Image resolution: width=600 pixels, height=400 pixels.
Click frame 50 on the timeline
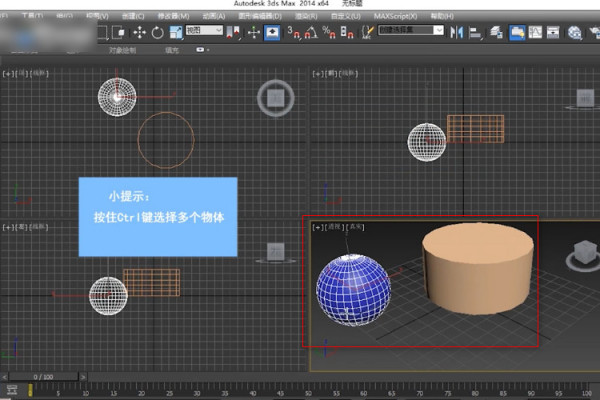pyautogui.click(x=308, y=393)
